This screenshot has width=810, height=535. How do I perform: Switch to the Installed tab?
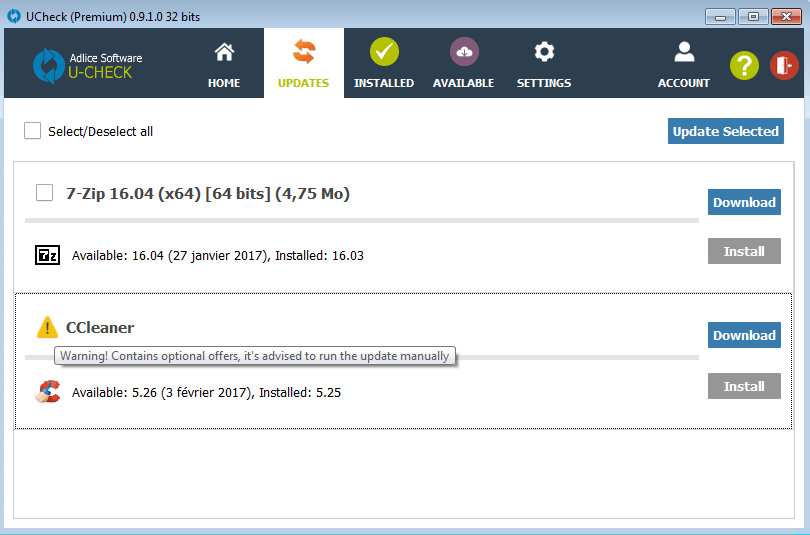(384, 65)
